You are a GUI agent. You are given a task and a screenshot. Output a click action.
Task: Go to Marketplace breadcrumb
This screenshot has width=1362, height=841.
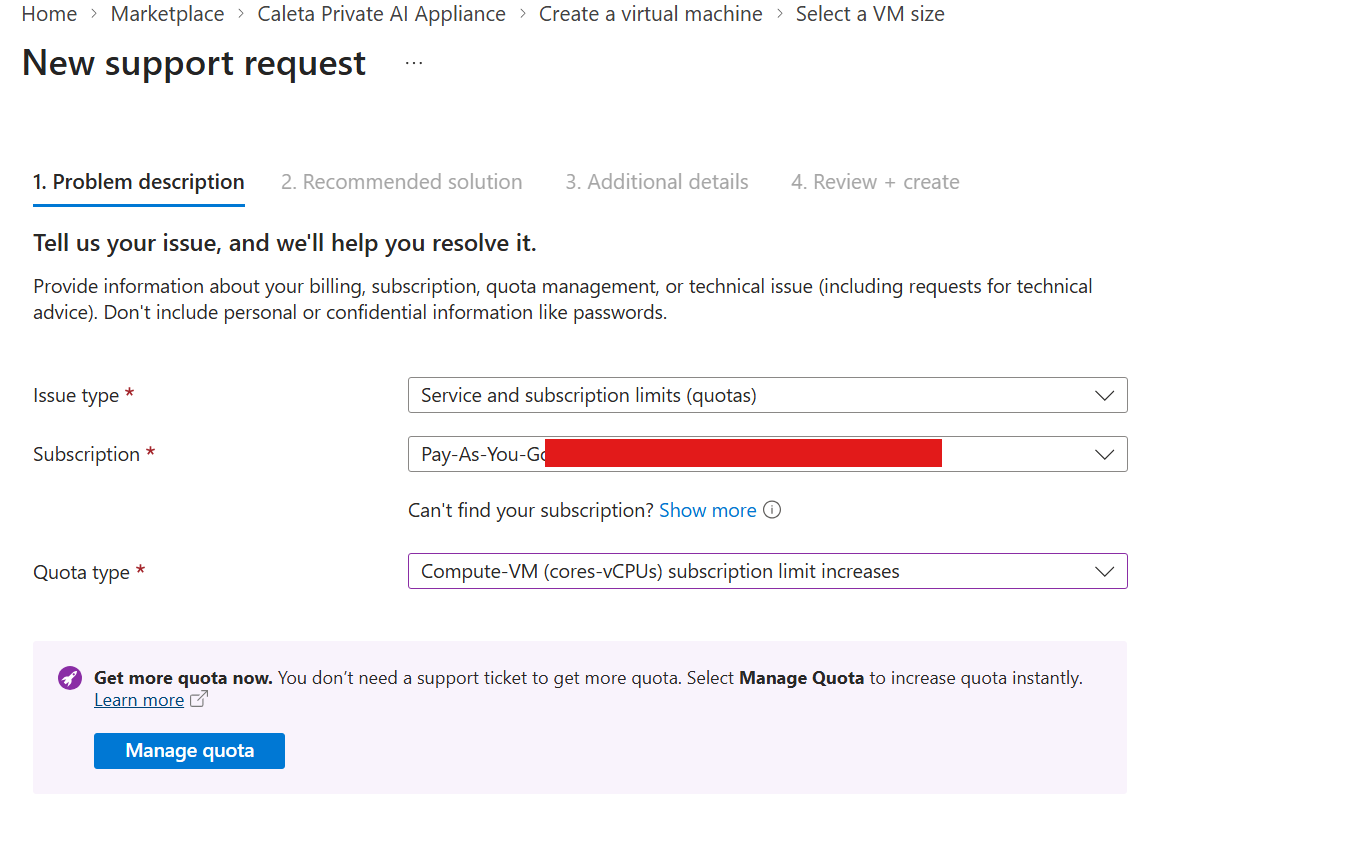point(167,14)
